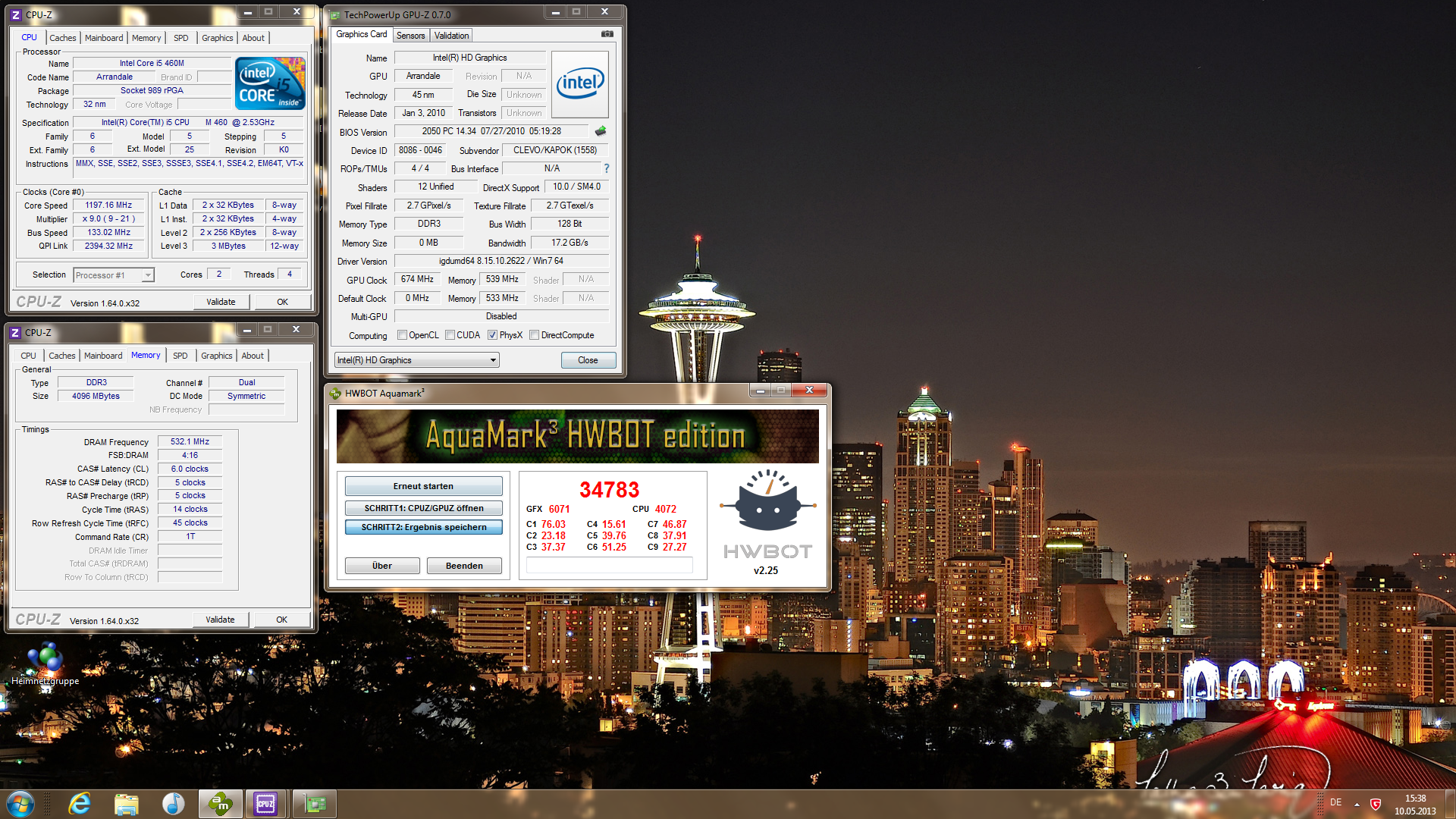Enable the CUDA checkbox
Screen dimensions: 1456x819
pos(450,335)
